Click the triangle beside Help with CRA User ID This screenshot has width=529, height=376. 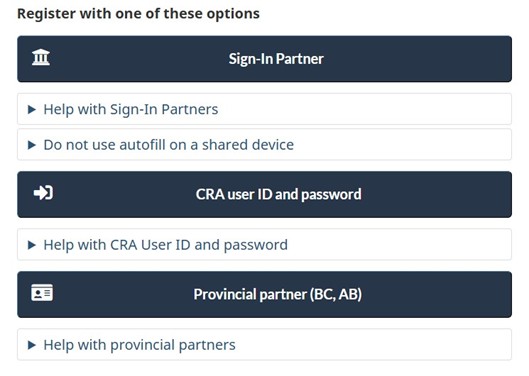(x=32, y=245)
